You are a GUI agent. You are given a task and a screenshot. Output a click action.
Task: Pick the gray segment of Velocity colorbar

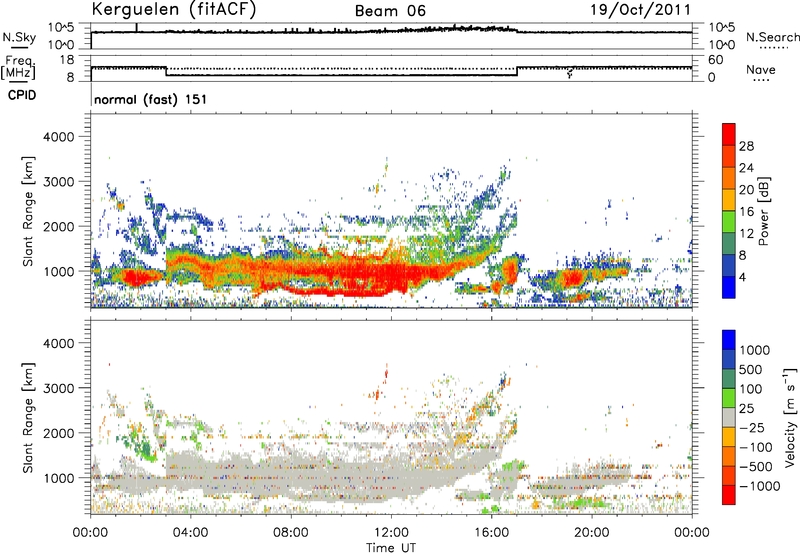coord(729,417)
